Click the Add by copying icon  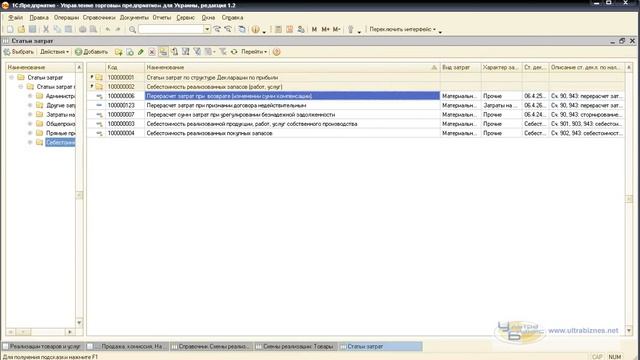130,52
